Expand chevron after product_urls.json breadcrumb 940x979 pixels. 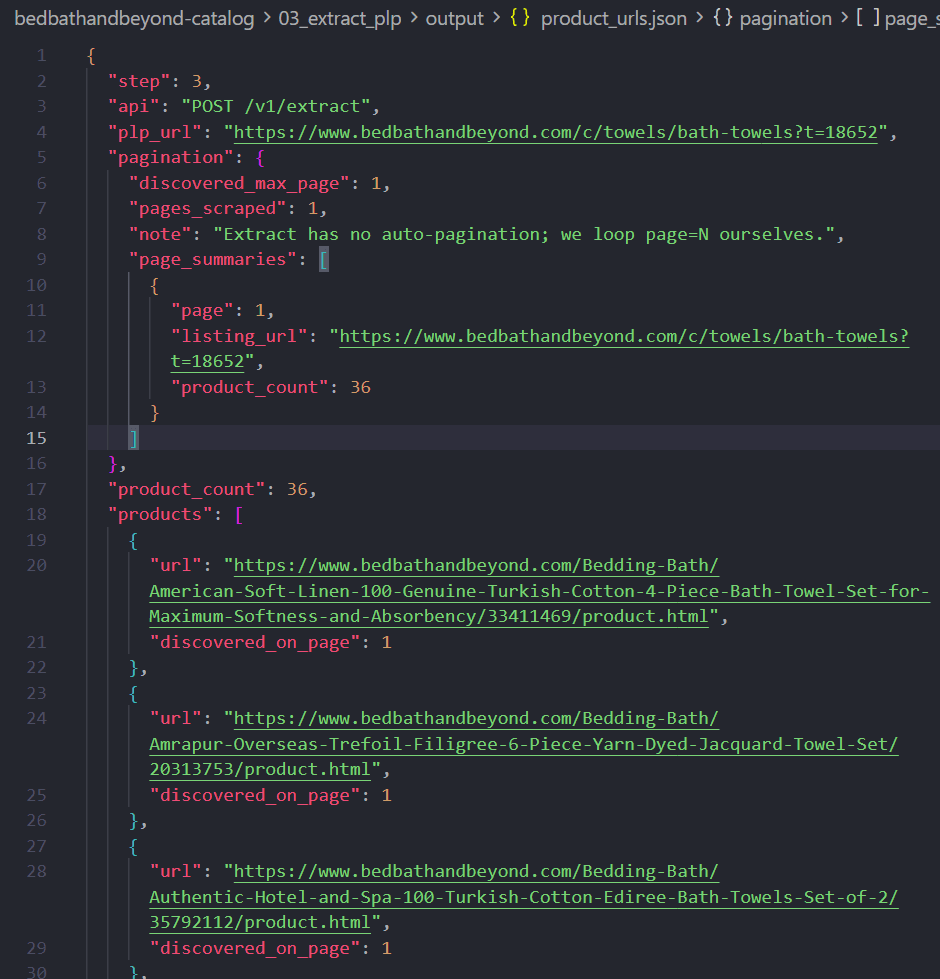[700, 18]
